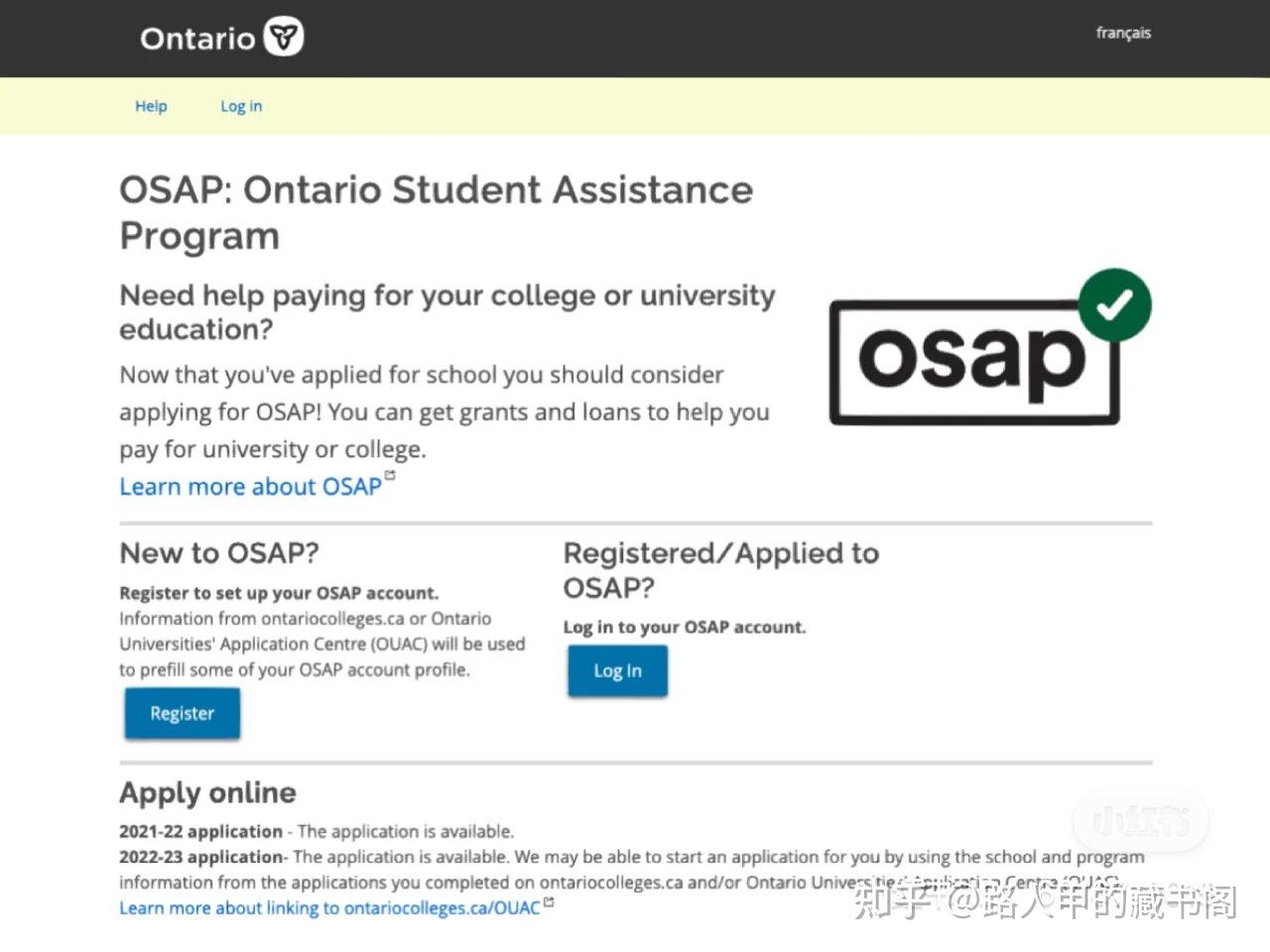Screen dimensions: 1270x952
Task: Open the Learn more about OSAP link
Action: [x=250, y=487]
